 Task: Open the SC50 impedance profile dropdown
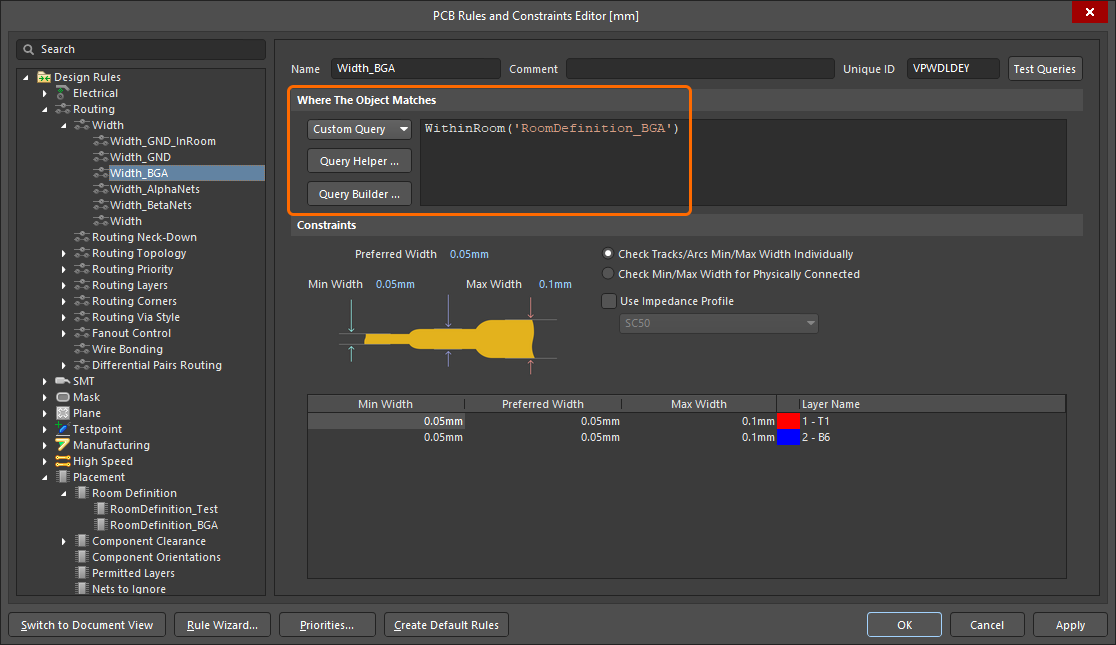(x=719, y=323)
